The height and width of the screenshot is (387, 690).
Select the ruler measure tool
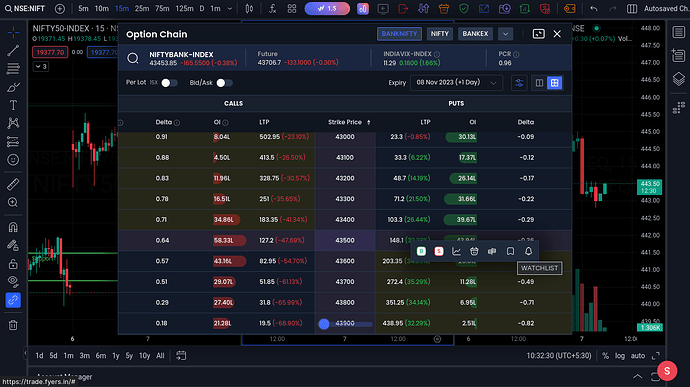click(13, 184)
